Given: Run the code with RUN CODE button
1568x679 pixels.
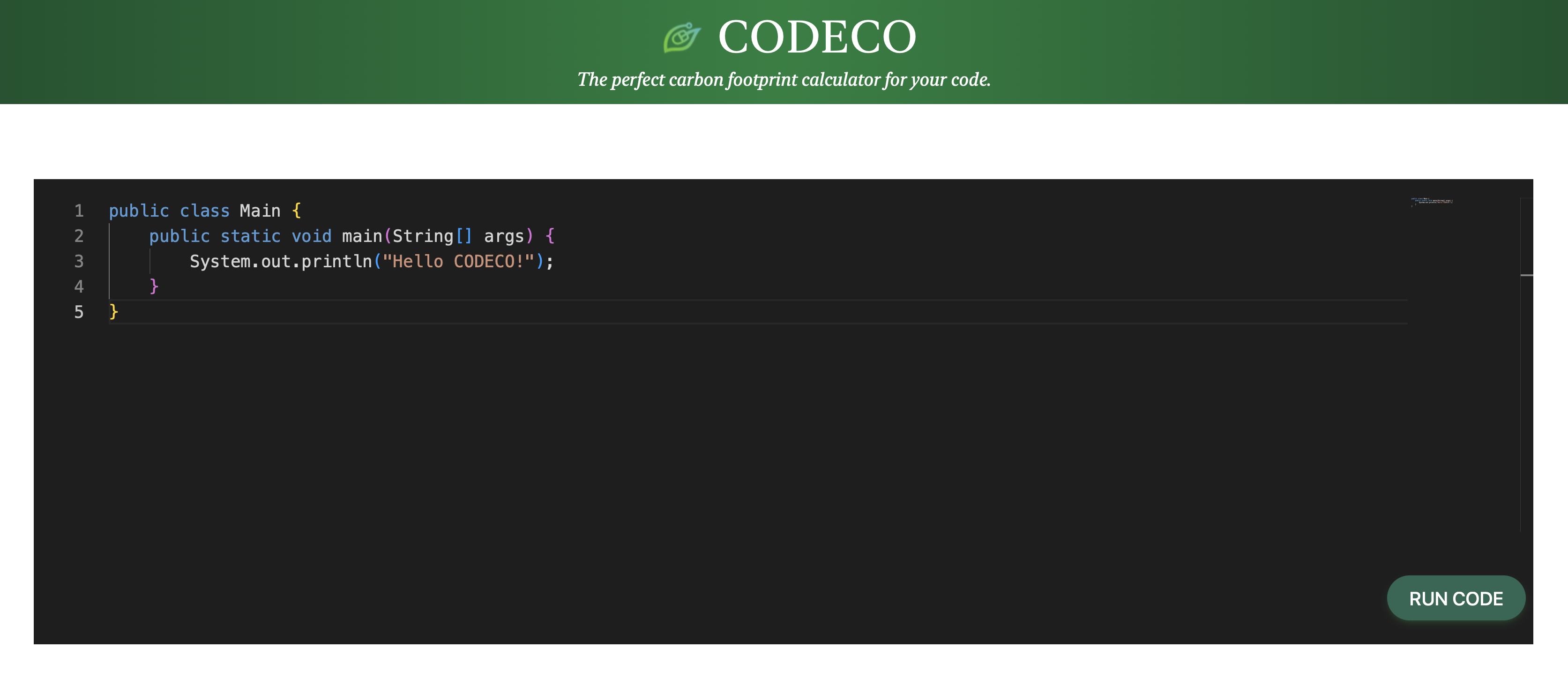Looking at the screenshot, I should click(1456, 598).
